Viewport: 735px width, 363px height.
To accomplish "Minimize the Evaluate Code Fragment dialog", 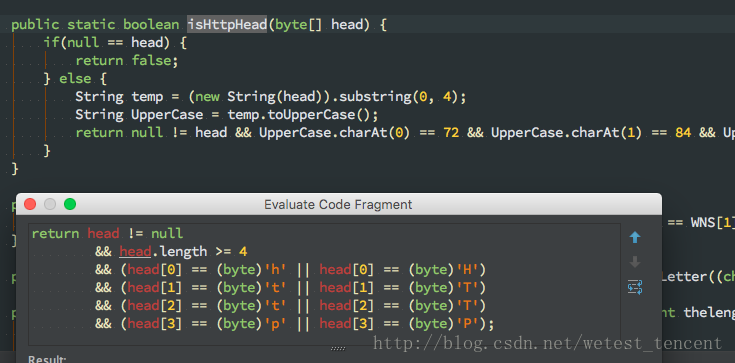I will point(50,204).
